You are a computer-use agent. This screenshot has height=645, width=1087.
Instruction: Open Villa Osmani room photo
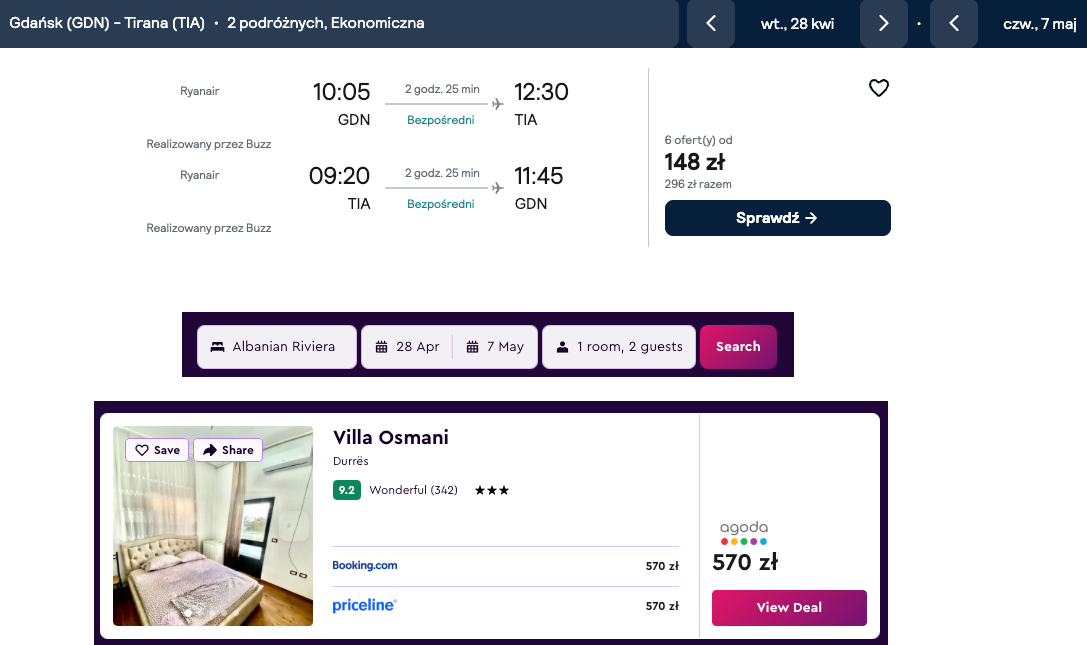[x=213, y=540]
